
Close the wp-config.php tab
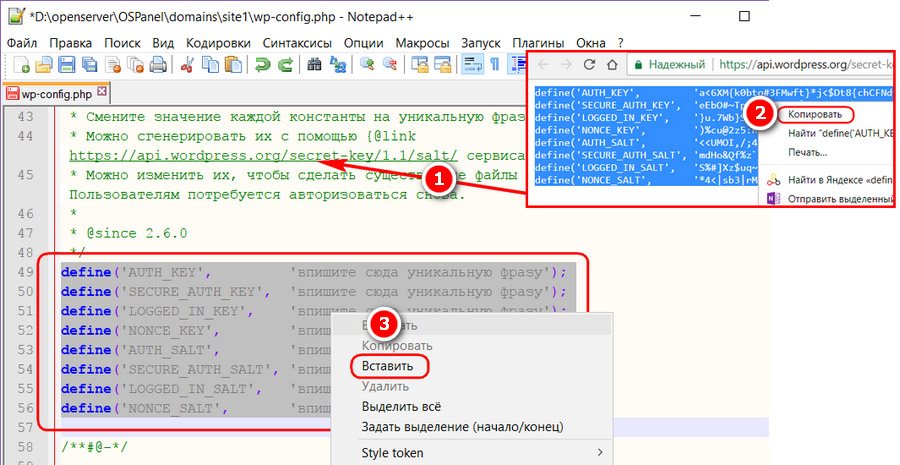102,91
